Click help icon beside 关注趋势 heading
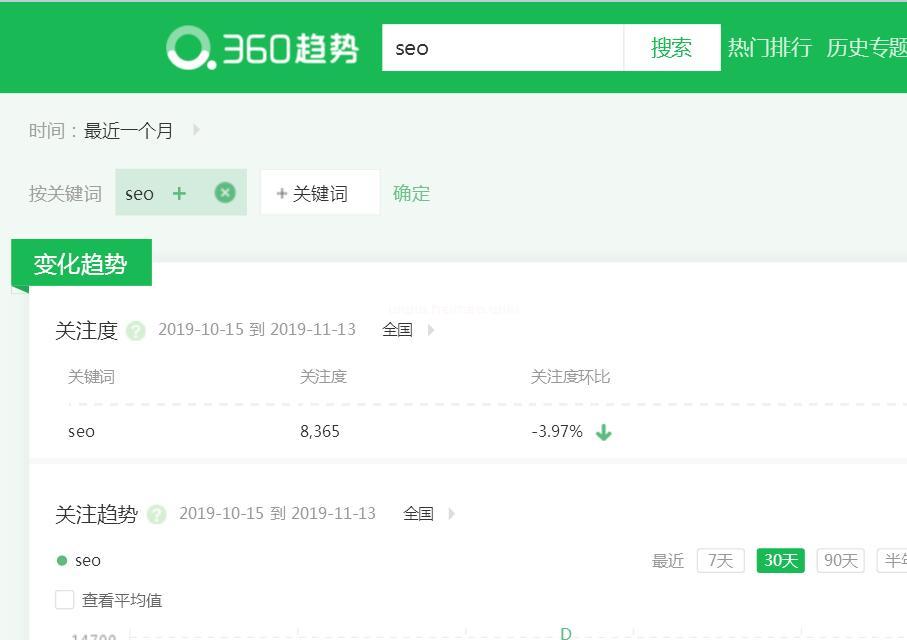Screen dimensions: 907x640 coord(157,515)
